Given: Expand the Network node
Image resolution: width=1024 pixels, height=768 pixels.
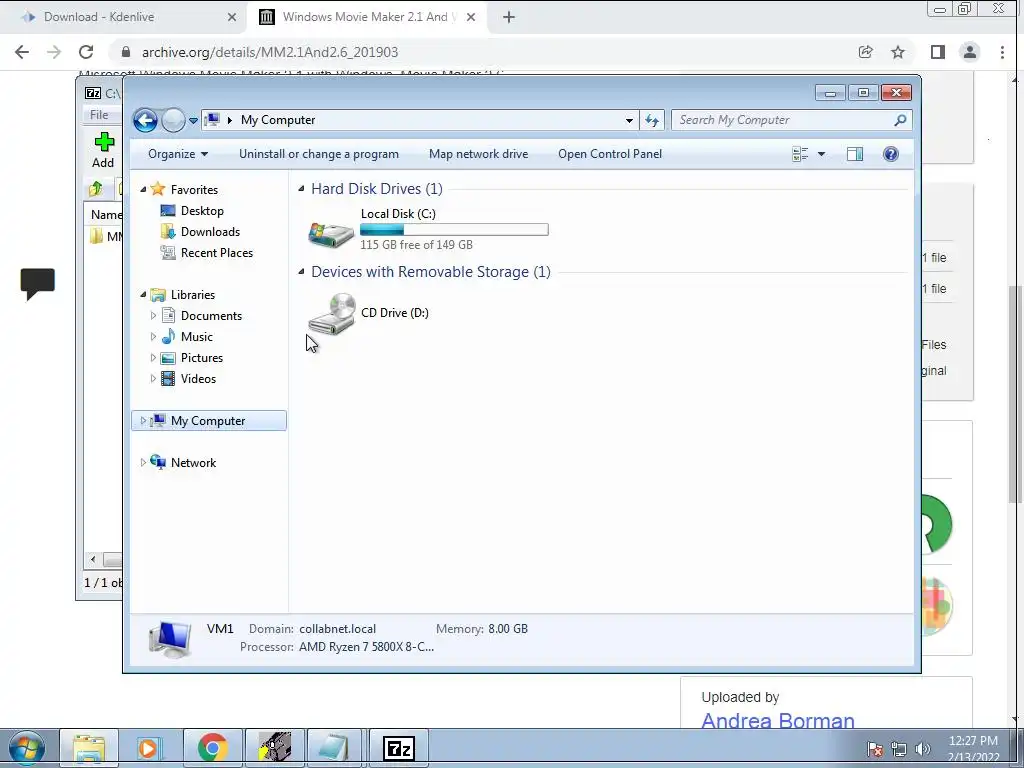Looking at the screenshot, I should coord(143,462).
